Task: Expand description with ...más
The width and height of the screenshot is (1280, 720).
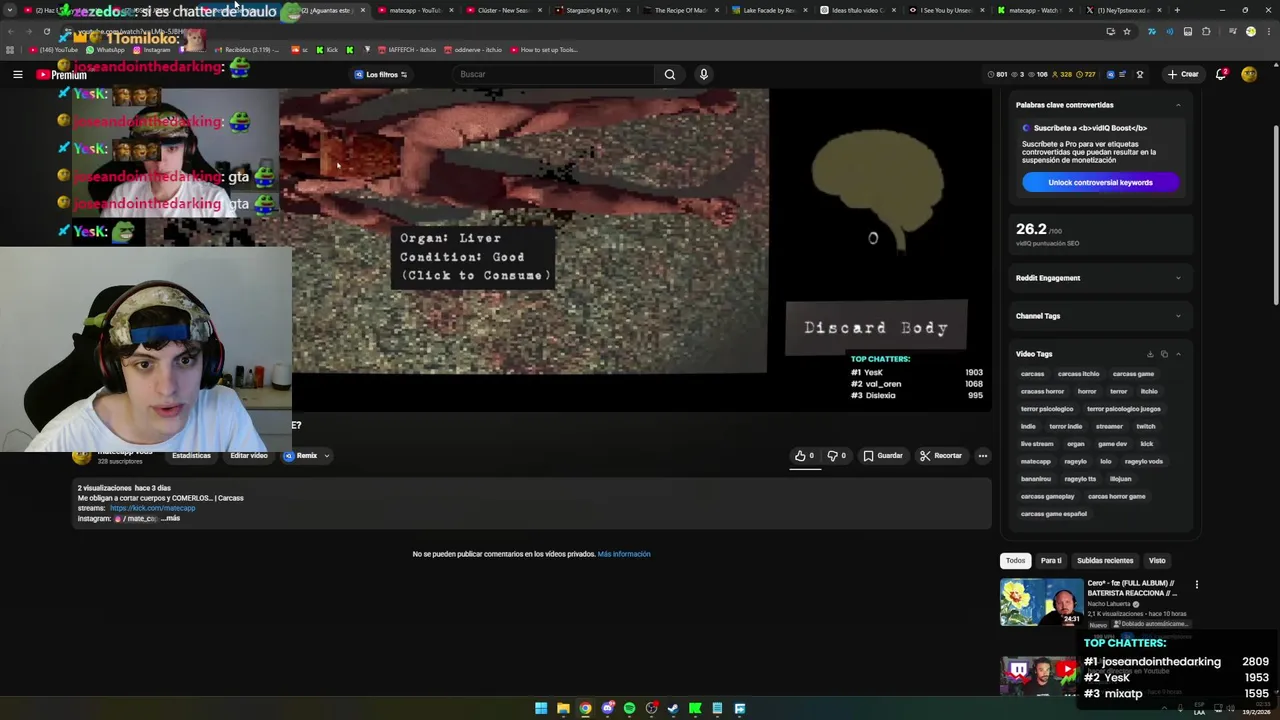Action: (169, 518)
